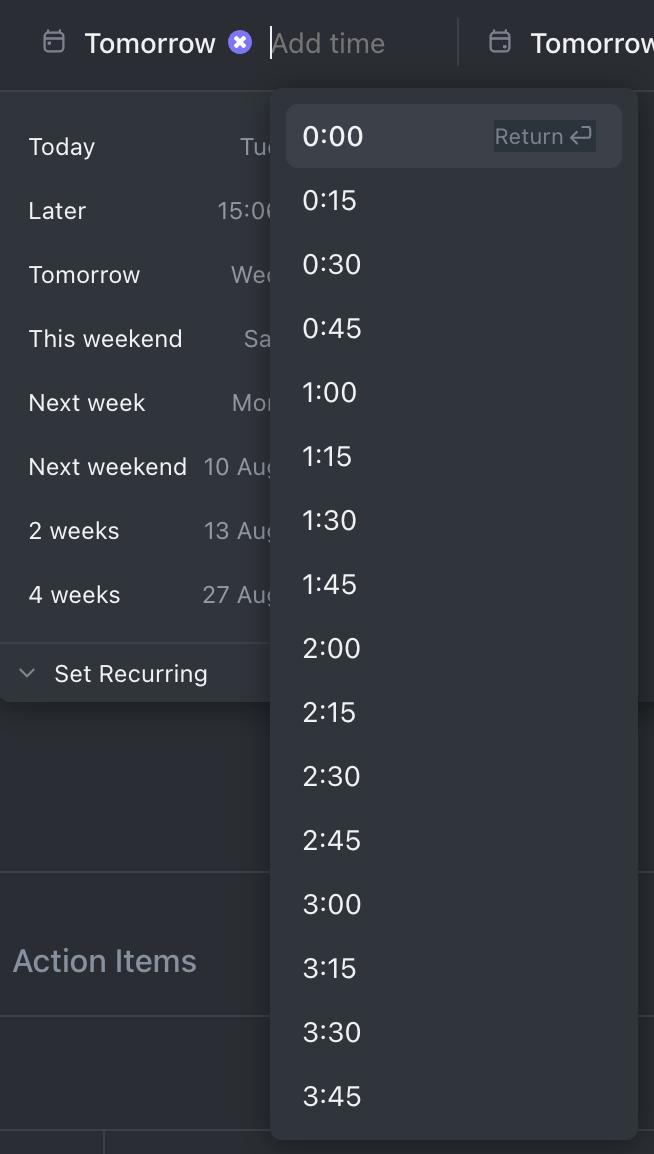Click the Add time input field
This screenshot has height=1154, width=654.
330,44
